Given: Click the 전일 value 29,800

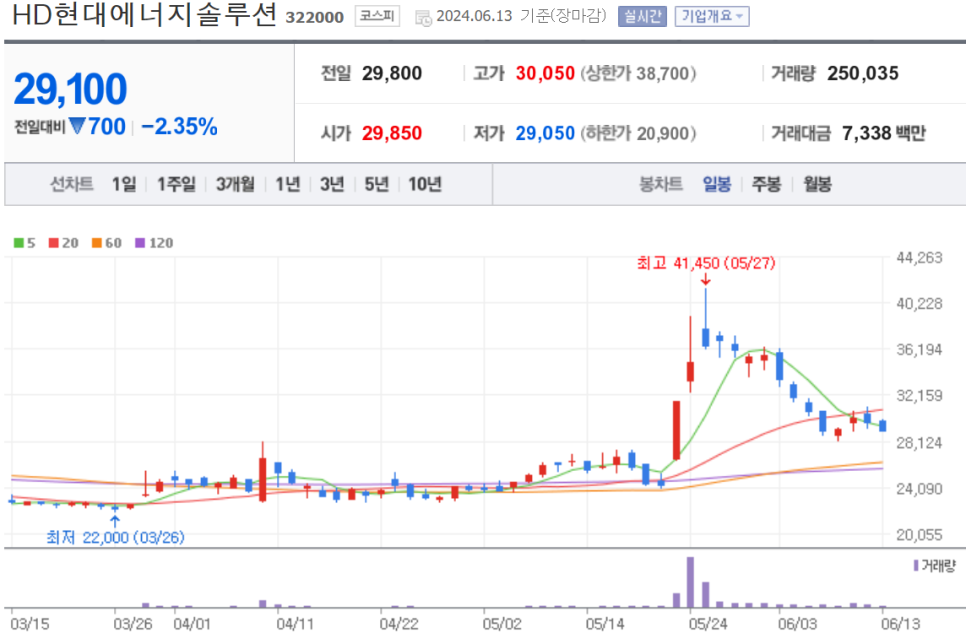Looking at the screenshot, I should pyautogui.click(x=392, y=73).
